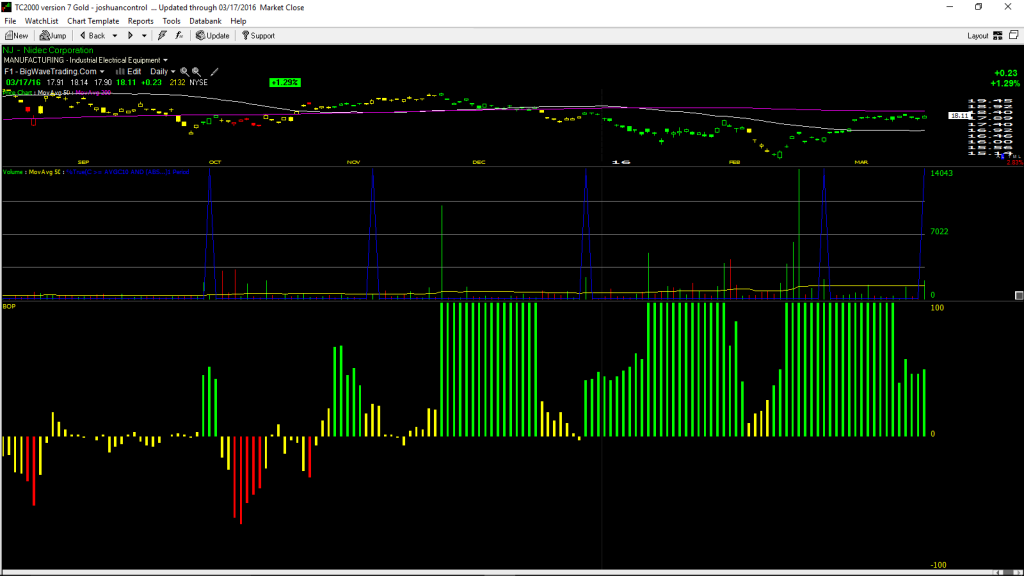Click the green +1.29% percent badge
This screenshot has width=1024, height=576.
click(x=285, y=82)
